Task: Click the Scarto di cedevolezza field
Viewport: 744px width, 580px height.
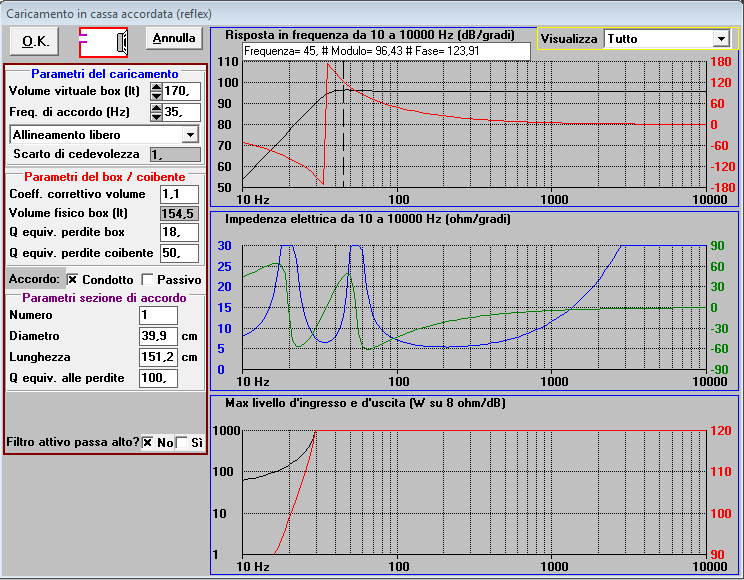Action: pyautogui.click(x=175, y=154)
